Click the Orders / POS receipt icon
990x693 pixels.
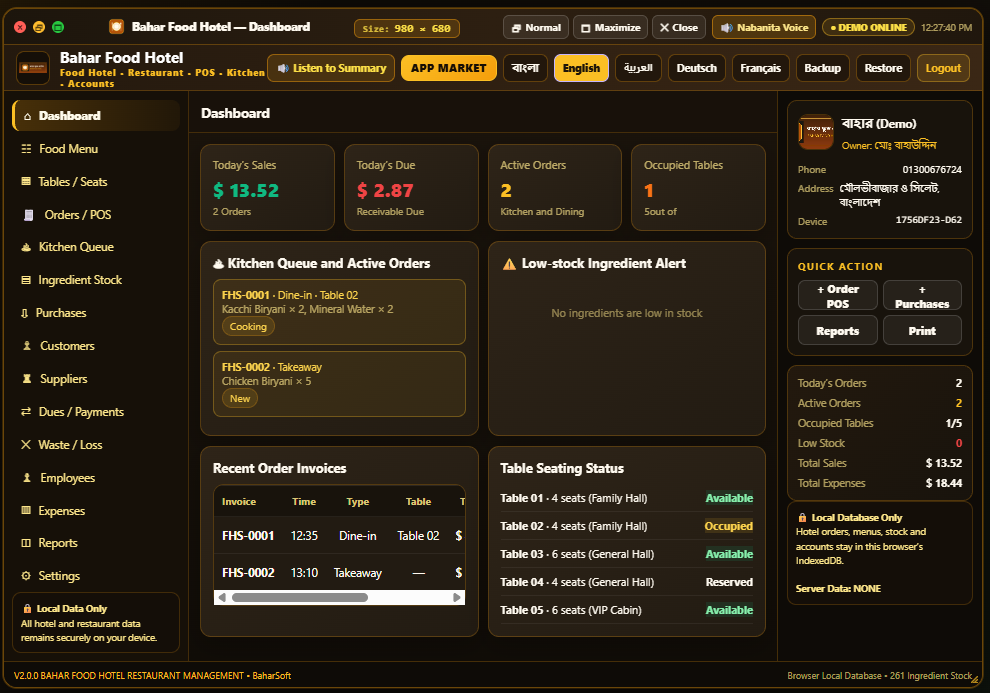pyautogui.click(x=28, y=215)
